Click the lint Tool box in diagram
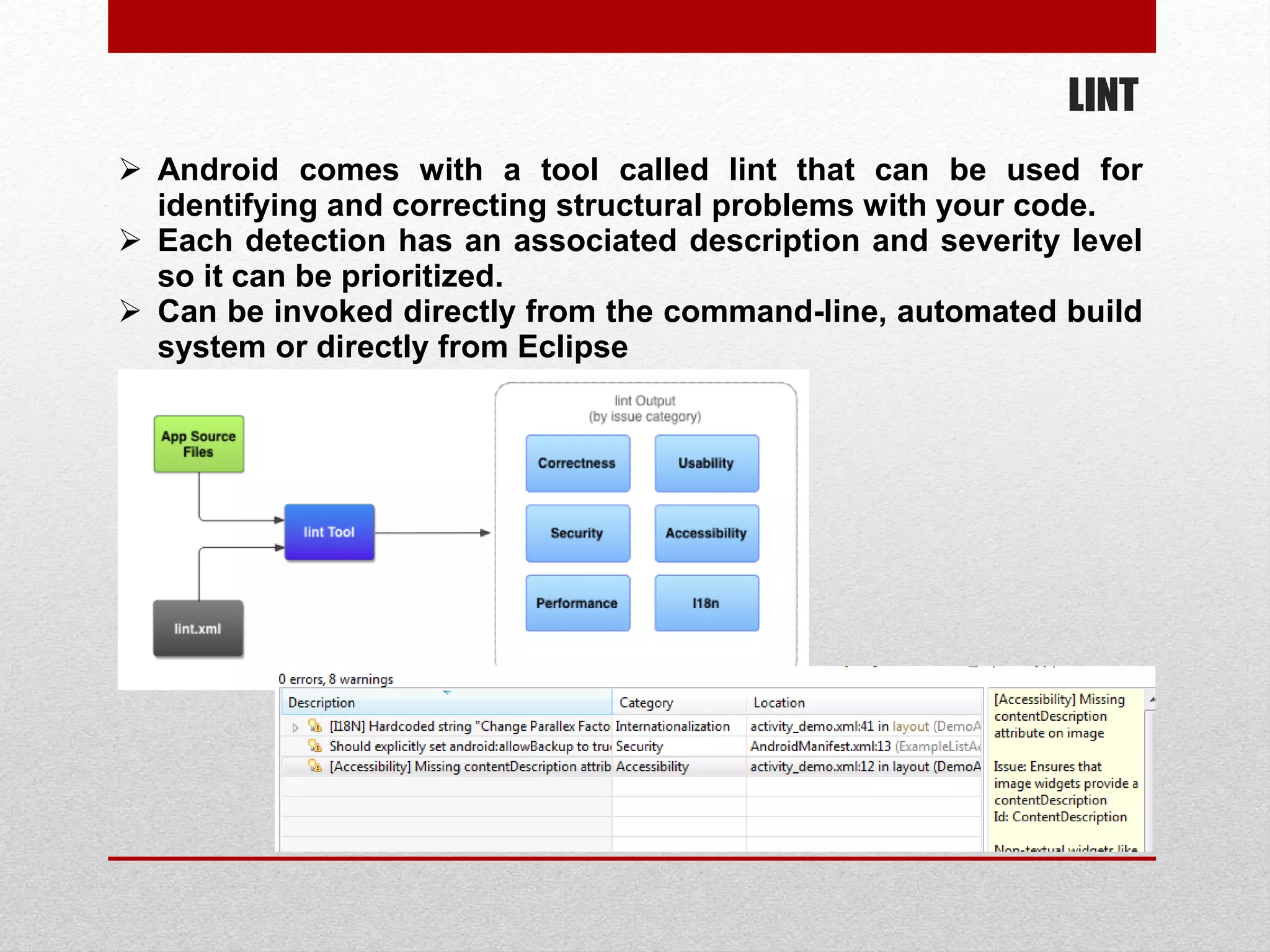Screen dimensions: 1270x952 329,532
